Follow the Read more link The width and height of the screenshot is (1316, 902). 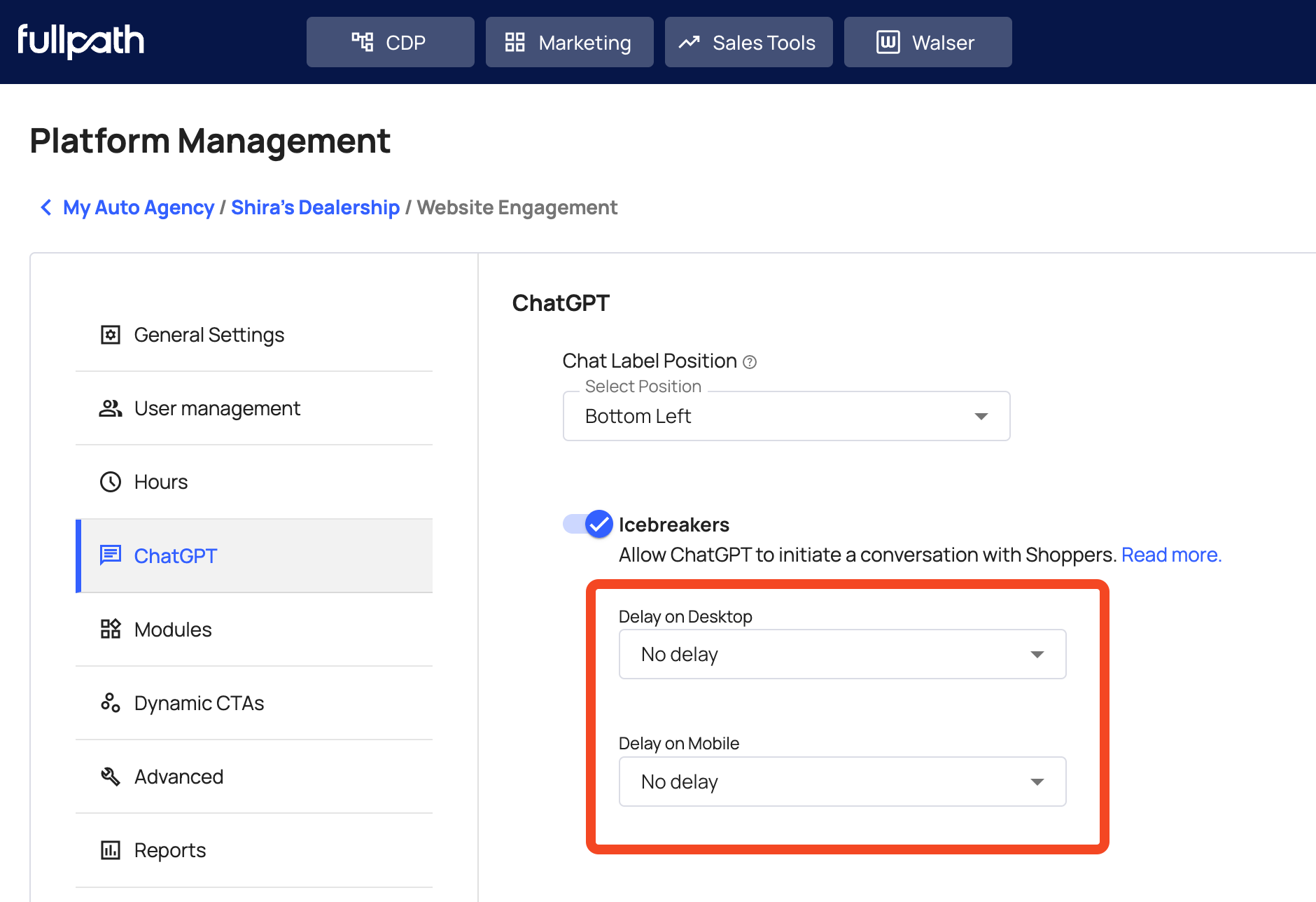coord(1171,555)
